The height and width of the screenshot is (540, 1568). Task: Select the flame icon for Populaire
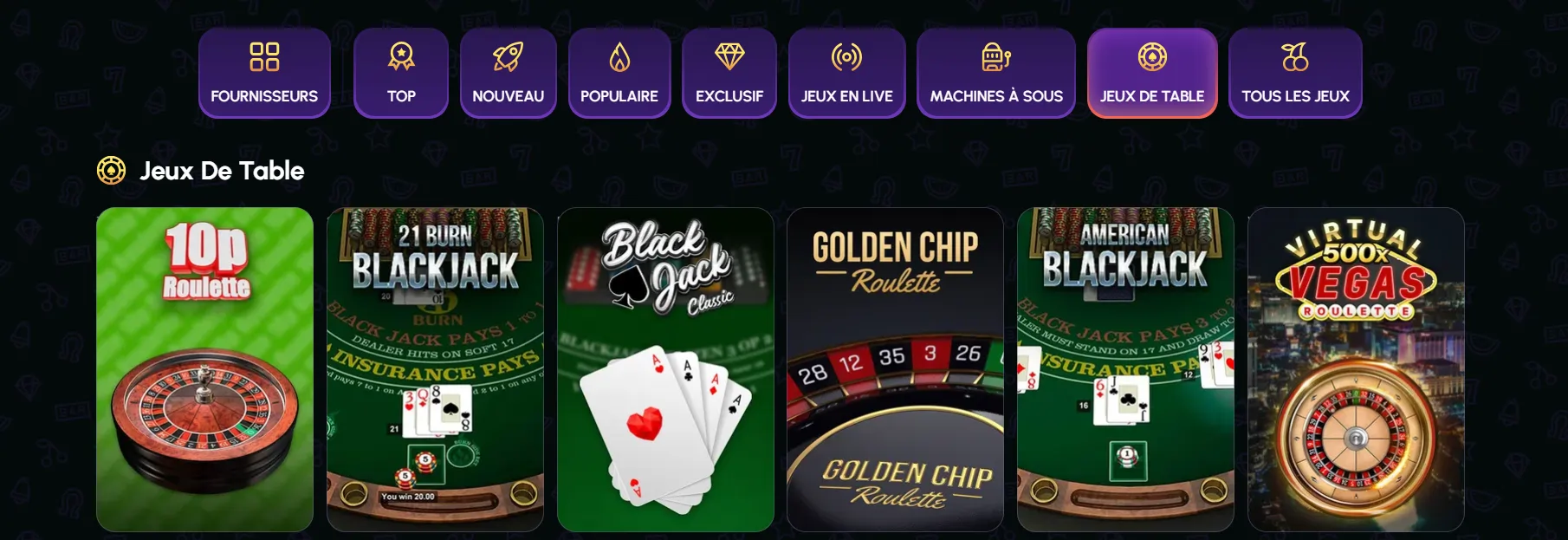(619, 57)
